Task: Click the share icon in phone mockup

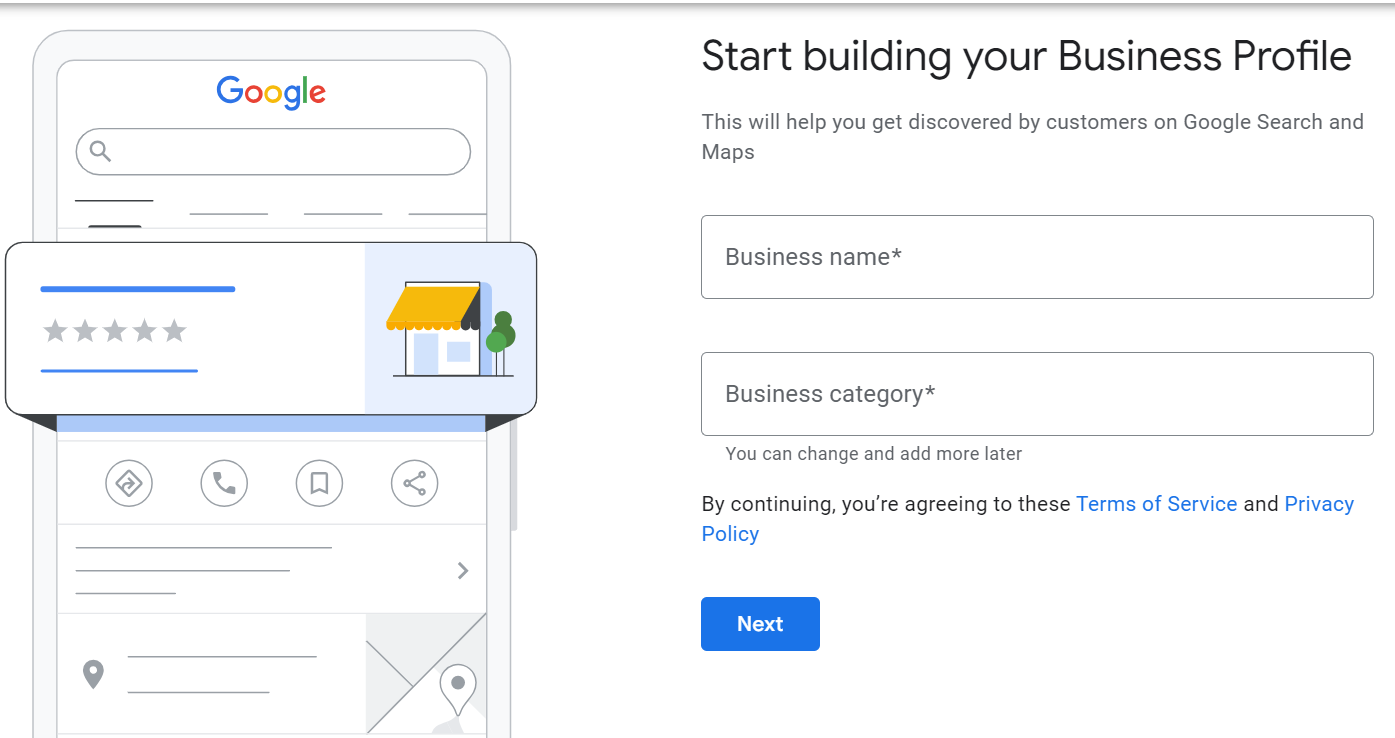Action: (x=414, y=484)
